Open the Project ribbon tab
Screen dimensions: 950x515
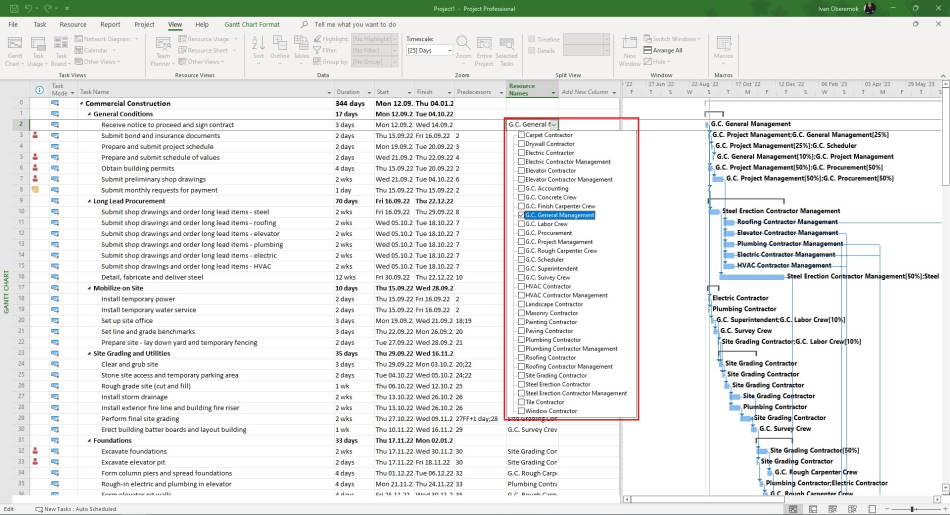tap(144, 24)
